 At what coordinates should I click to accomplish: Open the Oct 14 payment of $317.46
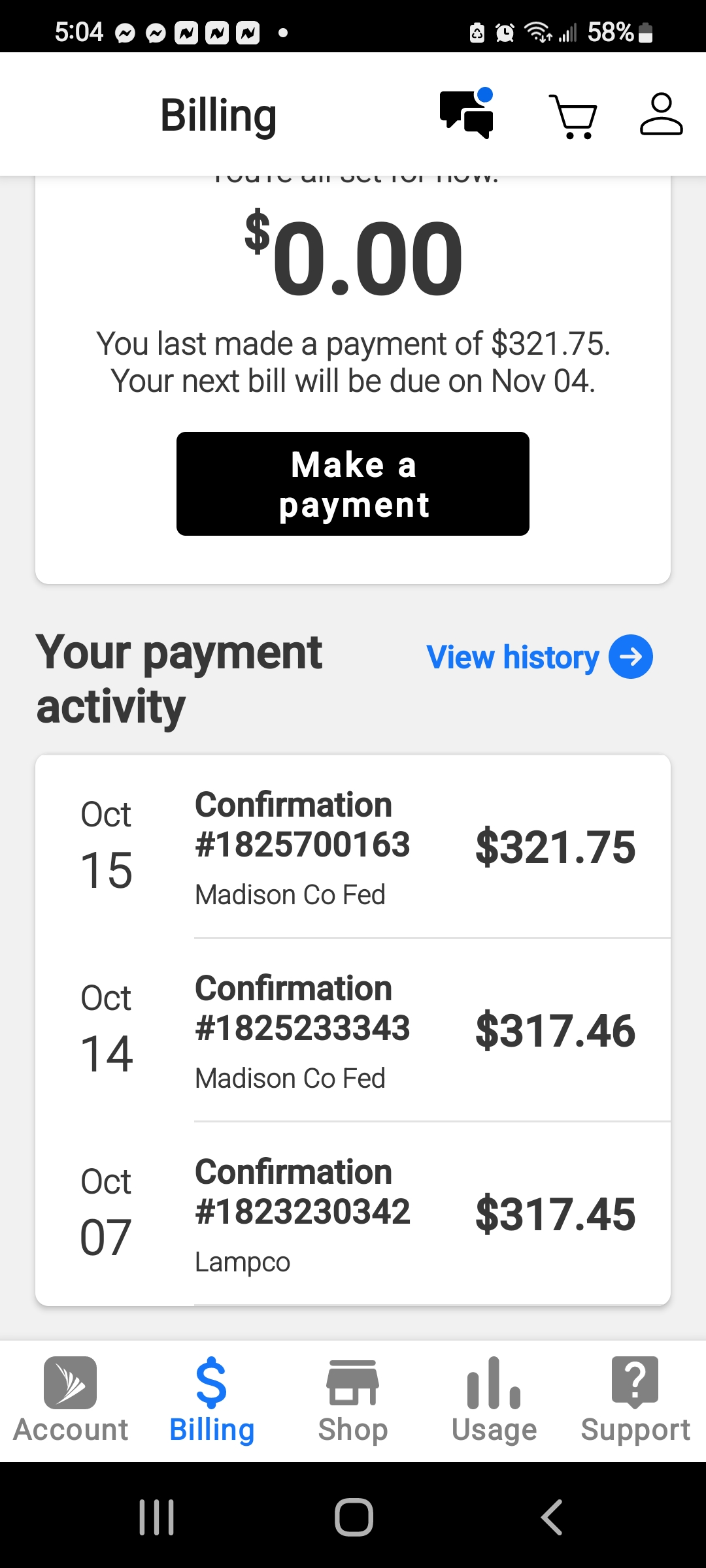pyautogui.click(x=353, y=1030)
